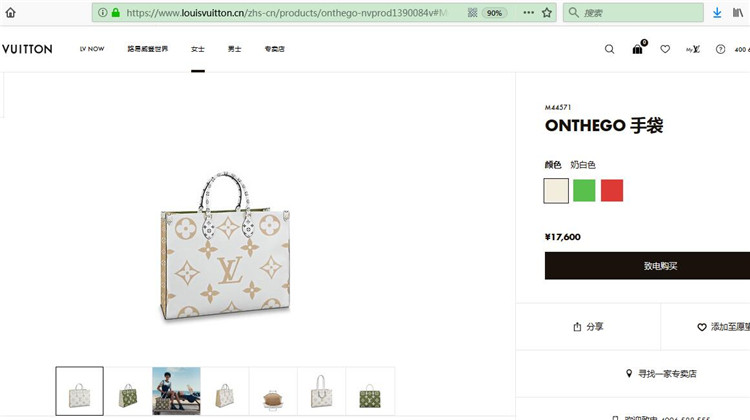Open the browser library icon
The width and height of the screenshot is (750, 420).
point(738,13)
